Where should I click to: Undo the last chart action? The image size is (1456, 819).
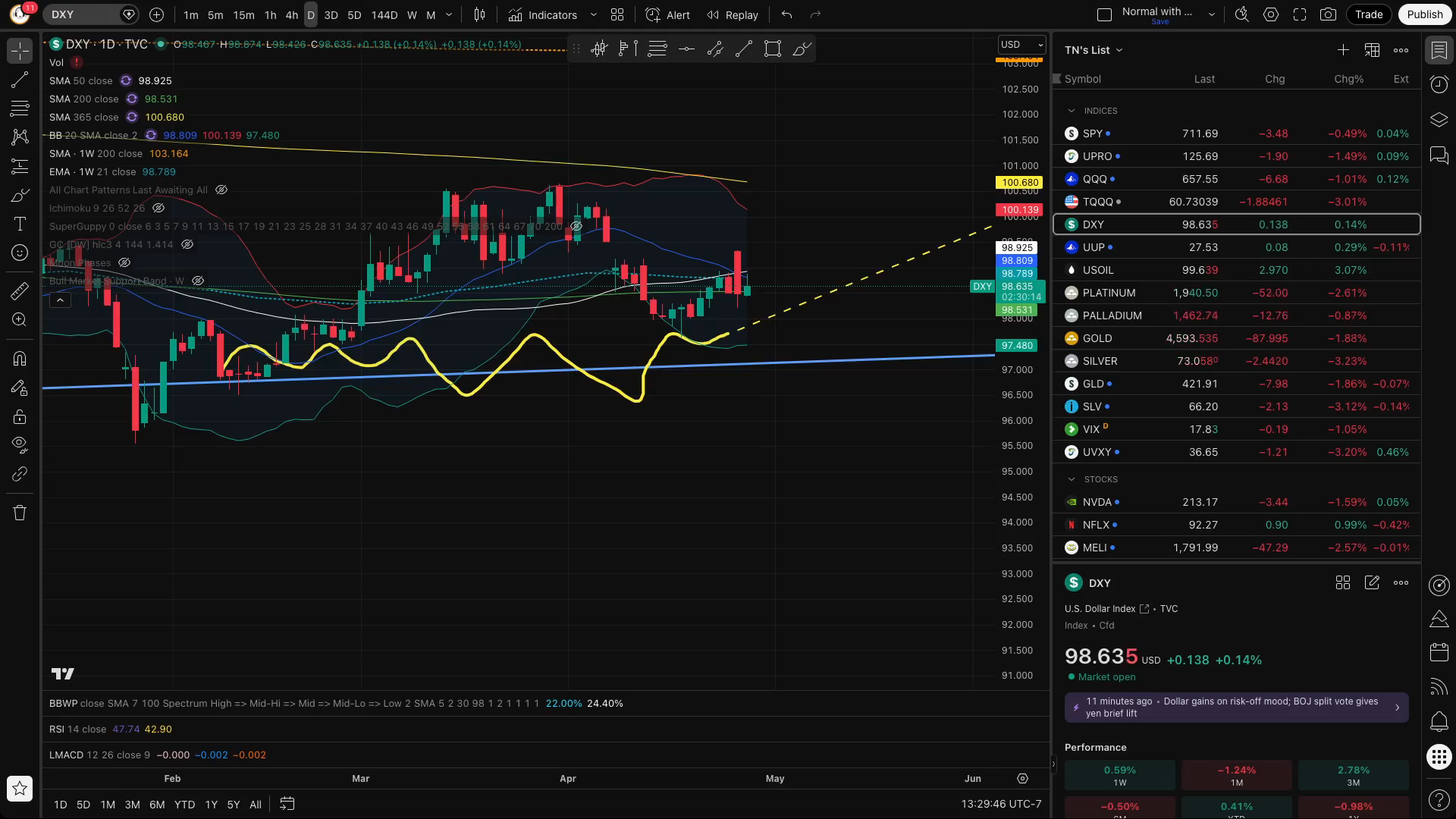787,14
